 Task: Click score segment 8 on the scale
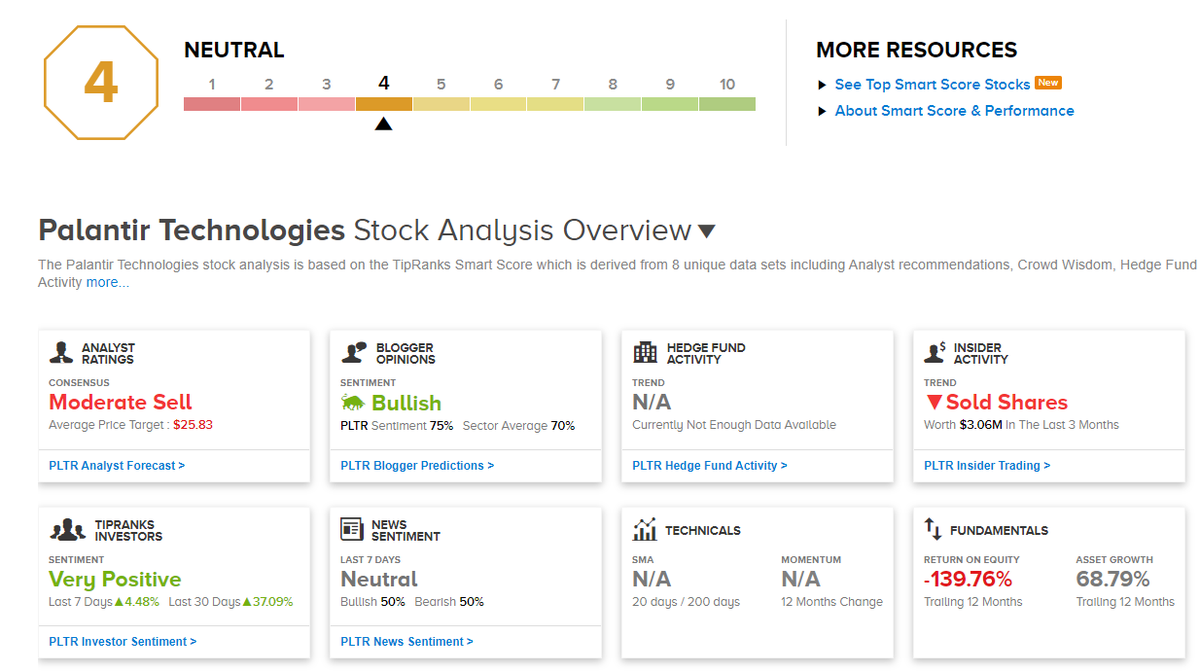(x=613, y=104)
